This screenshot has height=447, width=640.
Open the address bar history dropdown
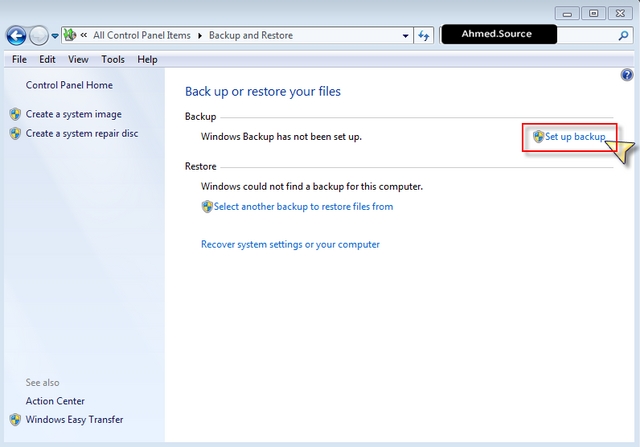[x=405, y=36]
